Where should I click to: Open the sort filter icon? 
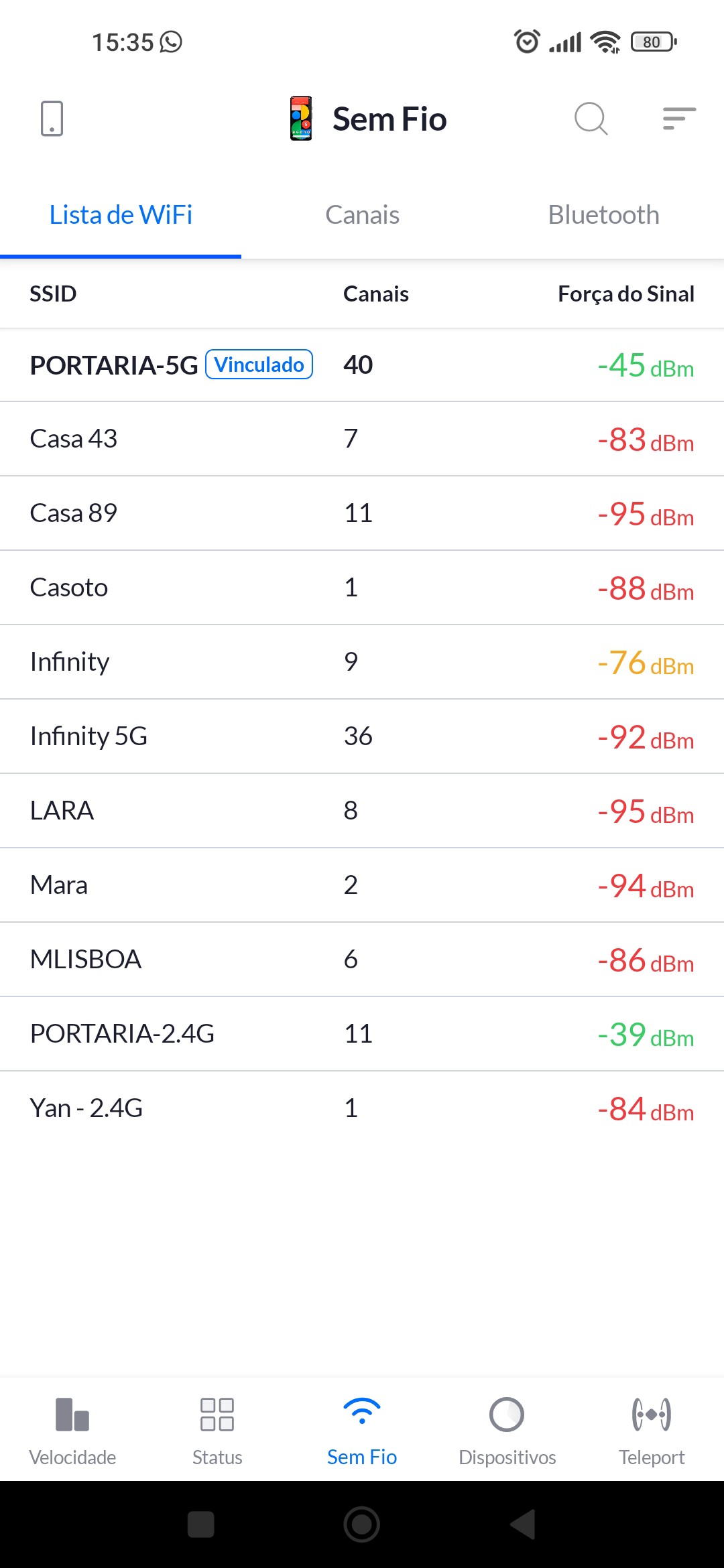(678, 119)
